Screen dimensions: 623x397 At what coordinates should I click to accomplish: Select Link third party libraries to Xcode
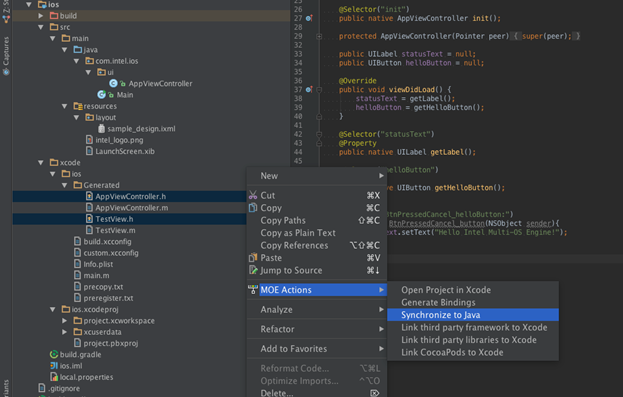pos(473,340)
